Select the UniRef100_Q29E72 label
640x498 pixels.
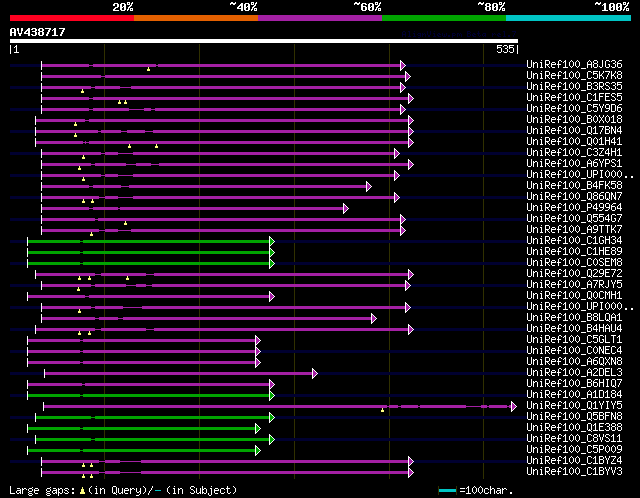pos(574,274)
